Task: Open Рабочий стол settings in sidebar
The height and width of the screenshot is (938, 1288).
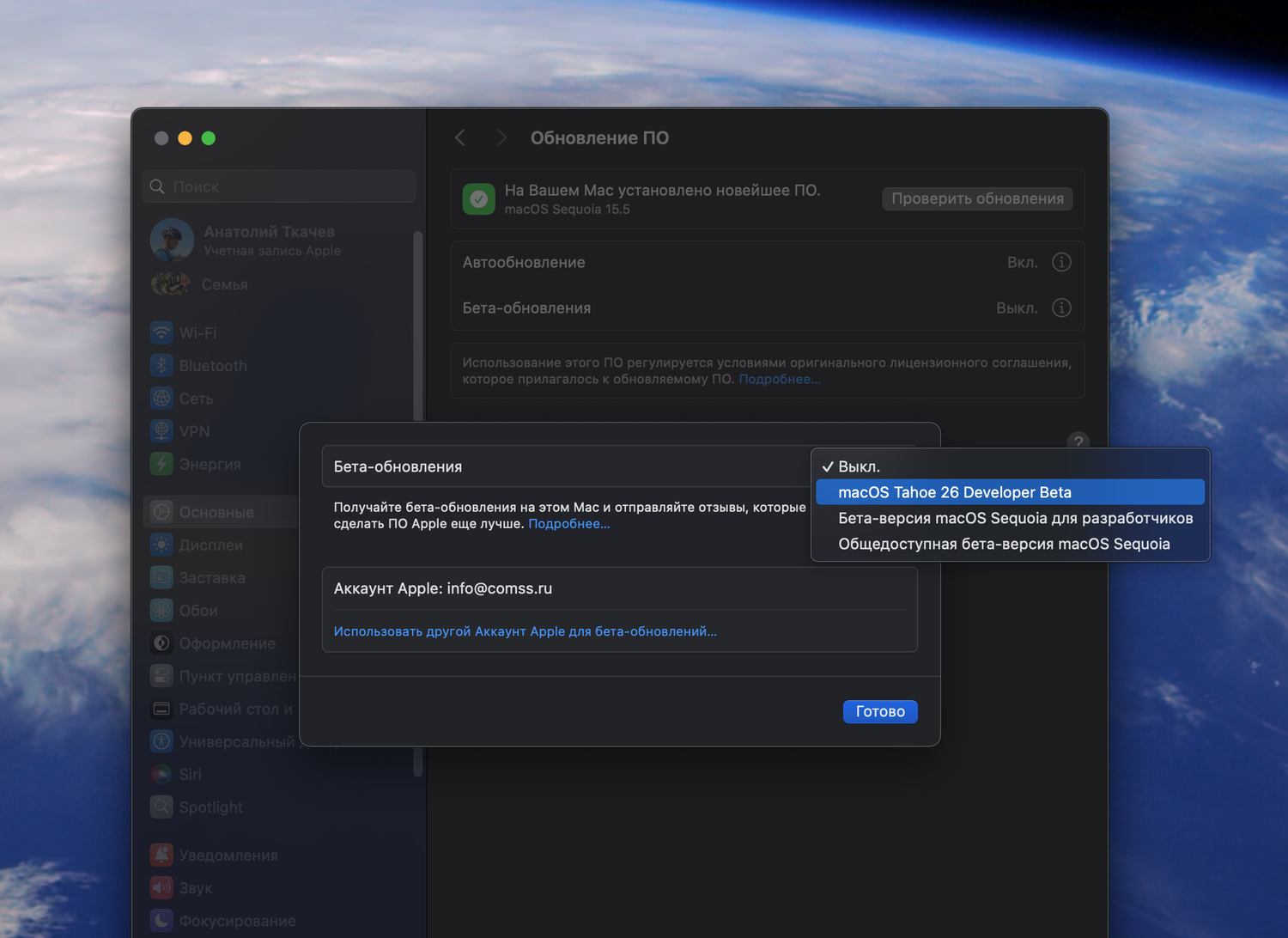Action: tap(222, 709)
